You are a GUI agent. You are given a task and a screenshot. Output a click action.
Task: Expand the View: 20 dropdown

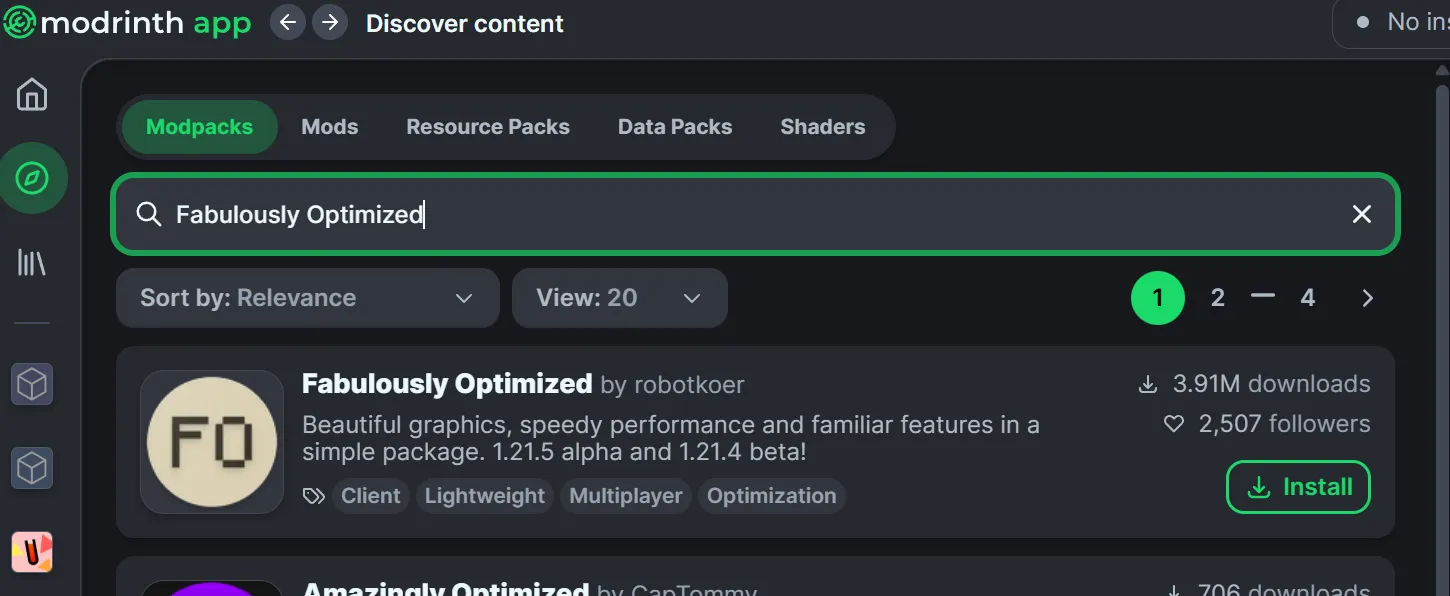coord(619,298)
